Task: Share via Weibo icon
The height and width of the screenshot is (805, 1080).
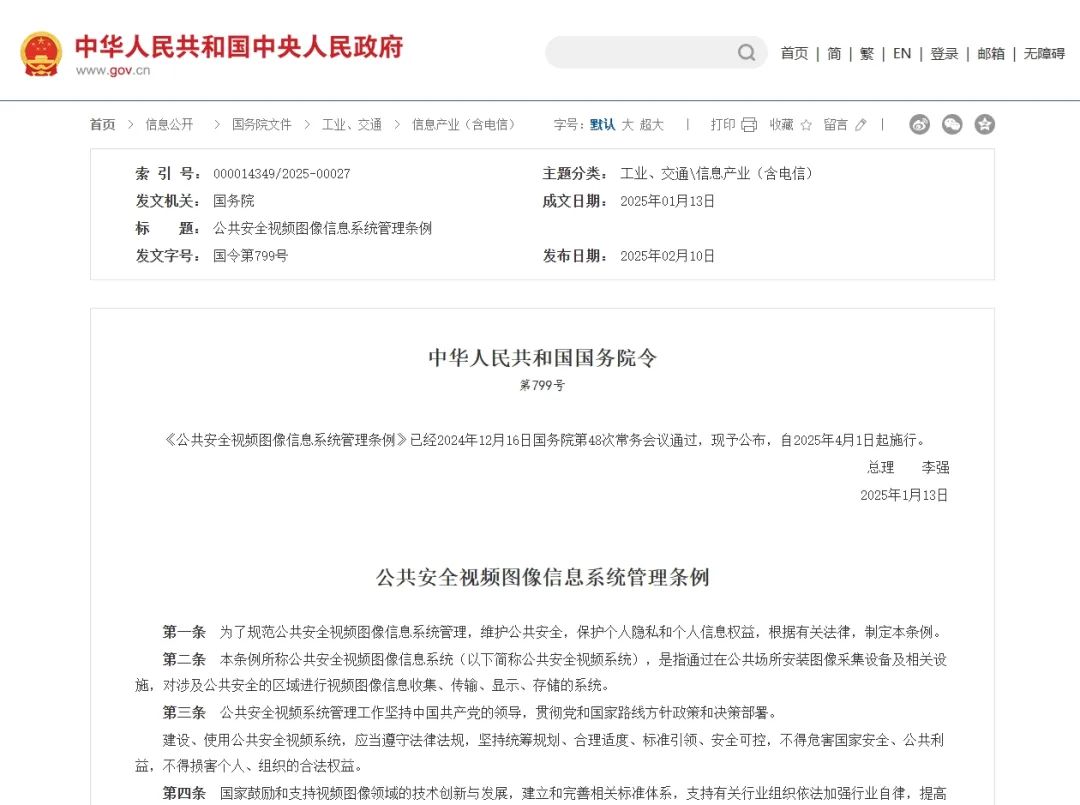Action: [920, 124]
